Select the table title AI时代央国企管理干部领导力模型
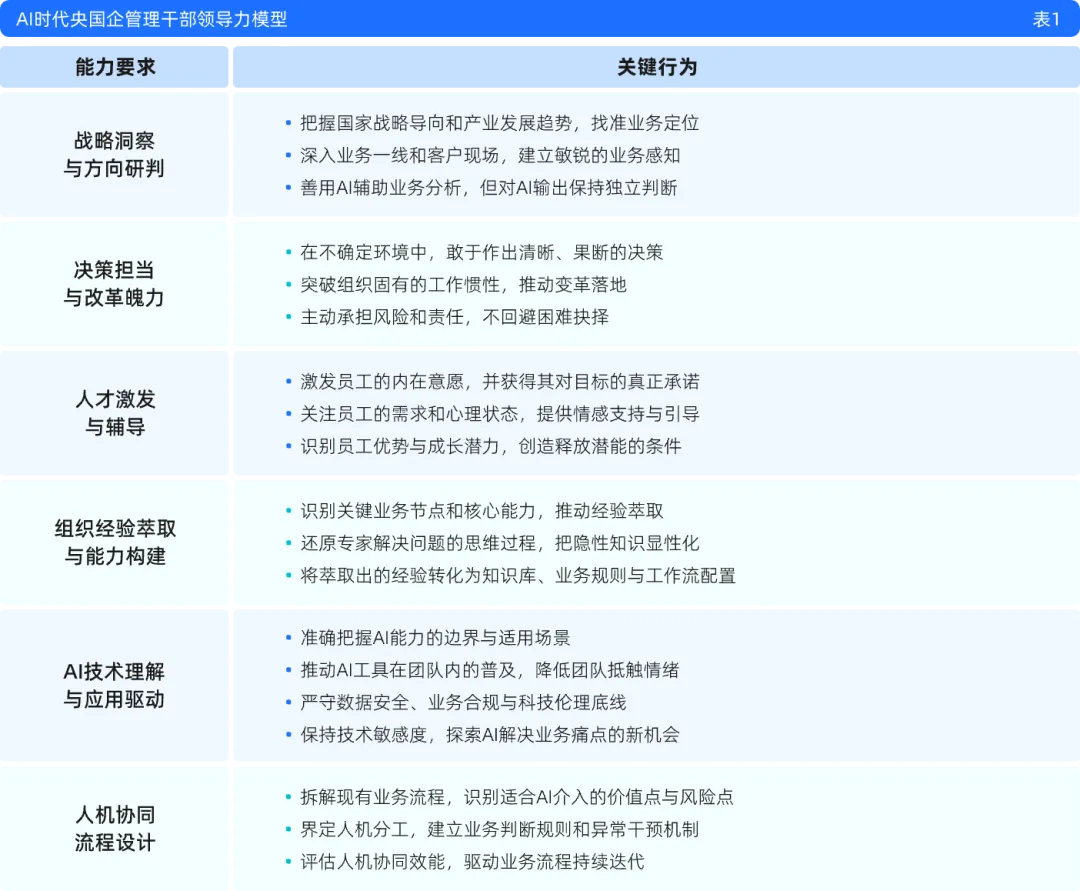1080x891 pixels. pos(152,19)
